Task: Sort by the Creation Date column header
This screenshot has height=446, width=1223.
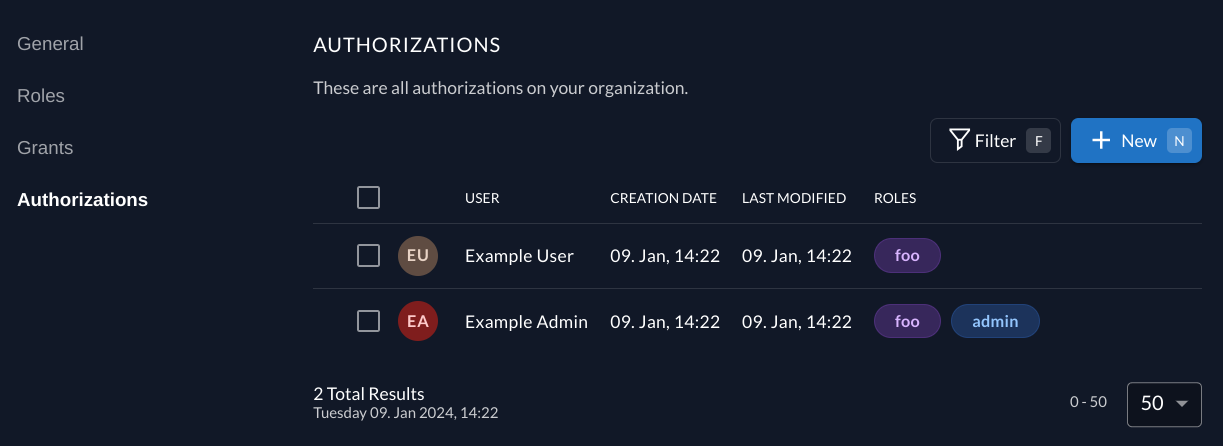Action: [663, 198]
